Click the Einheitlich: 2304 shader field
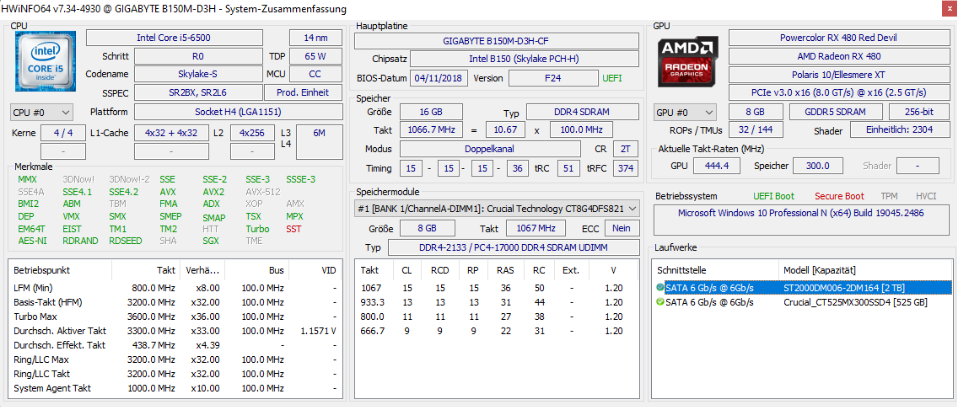957x407 pixels. [x=898, y=131]
